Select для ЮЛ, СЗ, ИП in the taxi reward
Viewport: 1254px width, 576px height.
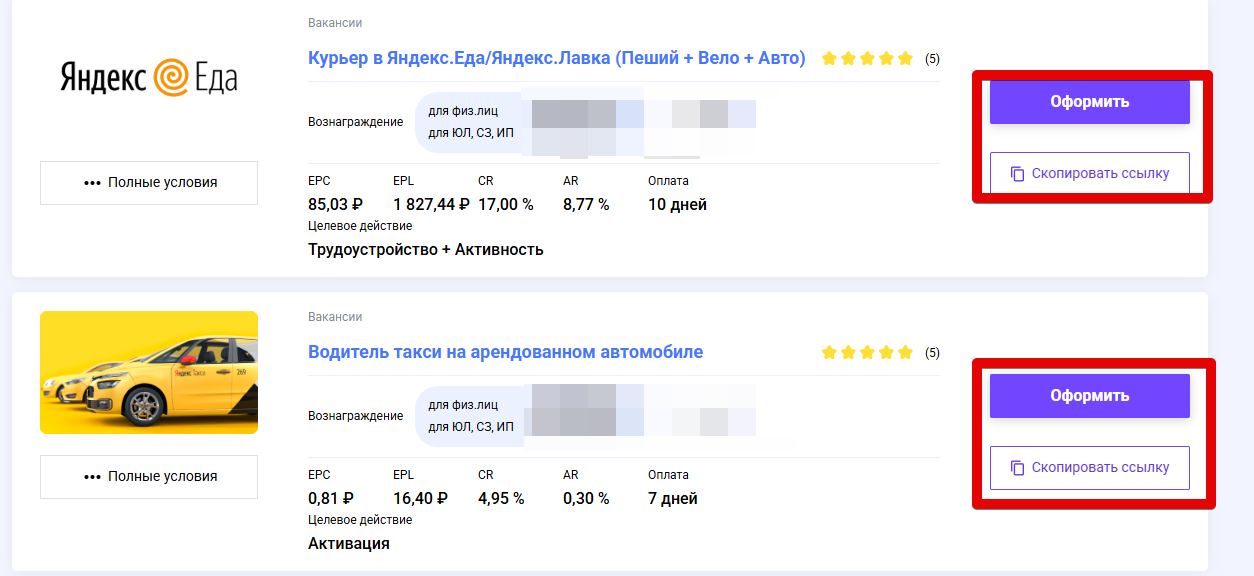coord(471,427)
